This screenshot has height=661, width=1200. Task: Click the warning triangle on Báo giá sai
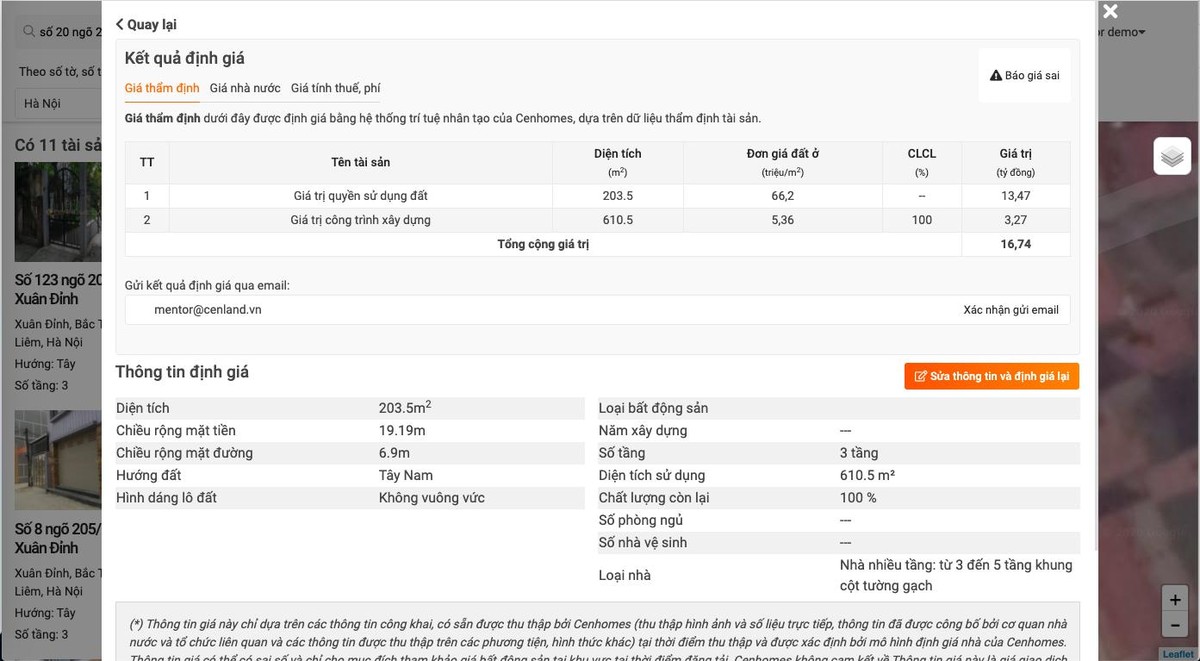pyautogui.click(x=996, y=74)
